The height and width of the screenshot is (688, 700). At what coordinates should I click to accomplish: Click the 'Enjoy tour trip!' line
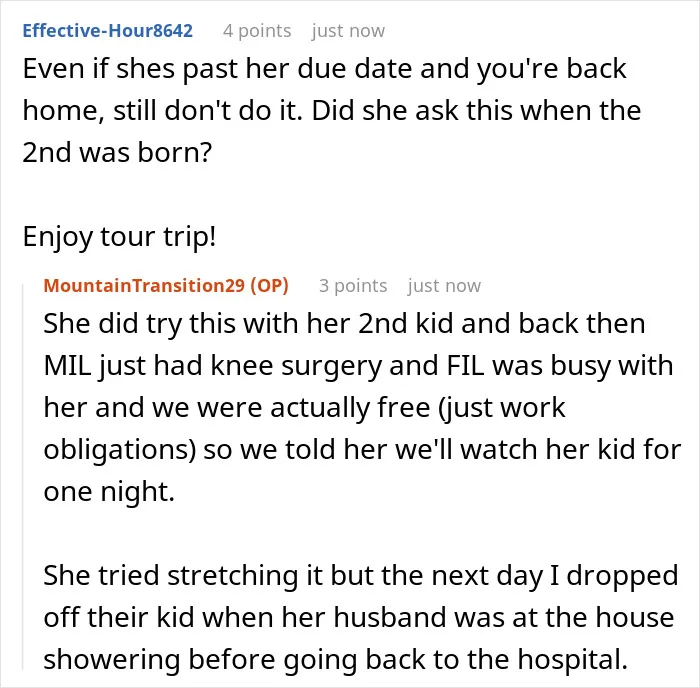pos(119,237)
